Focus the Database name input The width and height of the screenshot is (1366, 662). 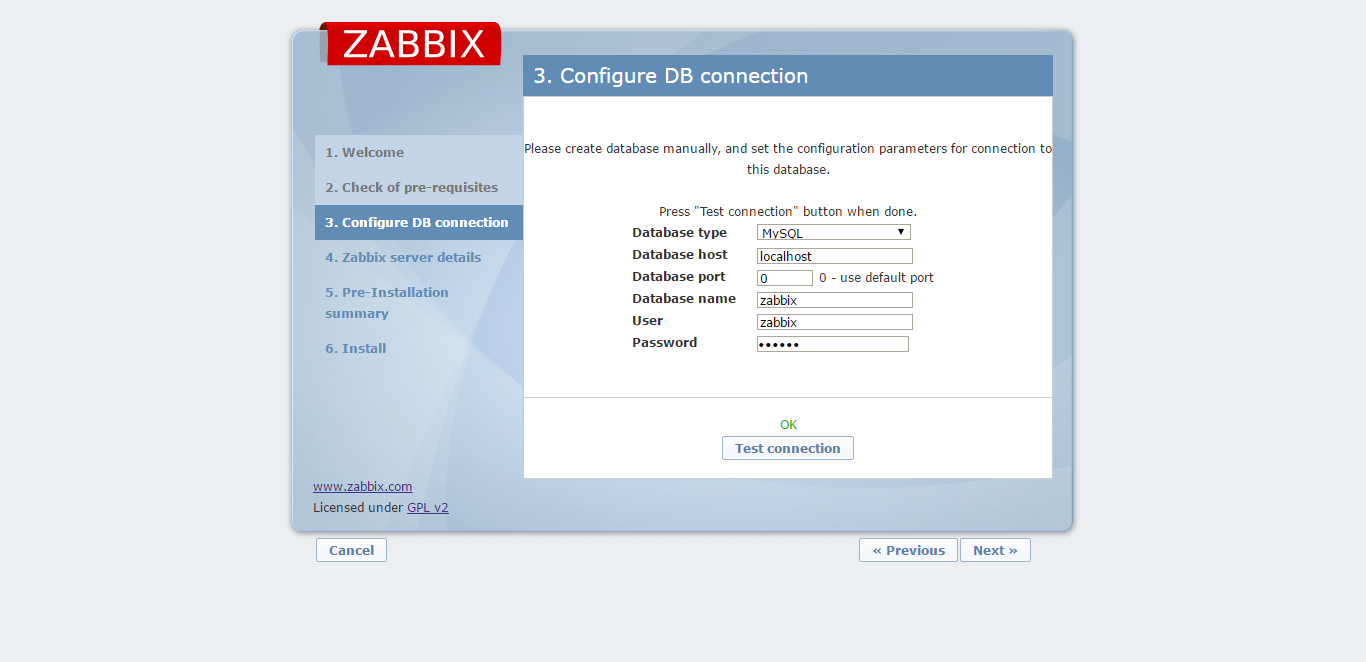835,300
